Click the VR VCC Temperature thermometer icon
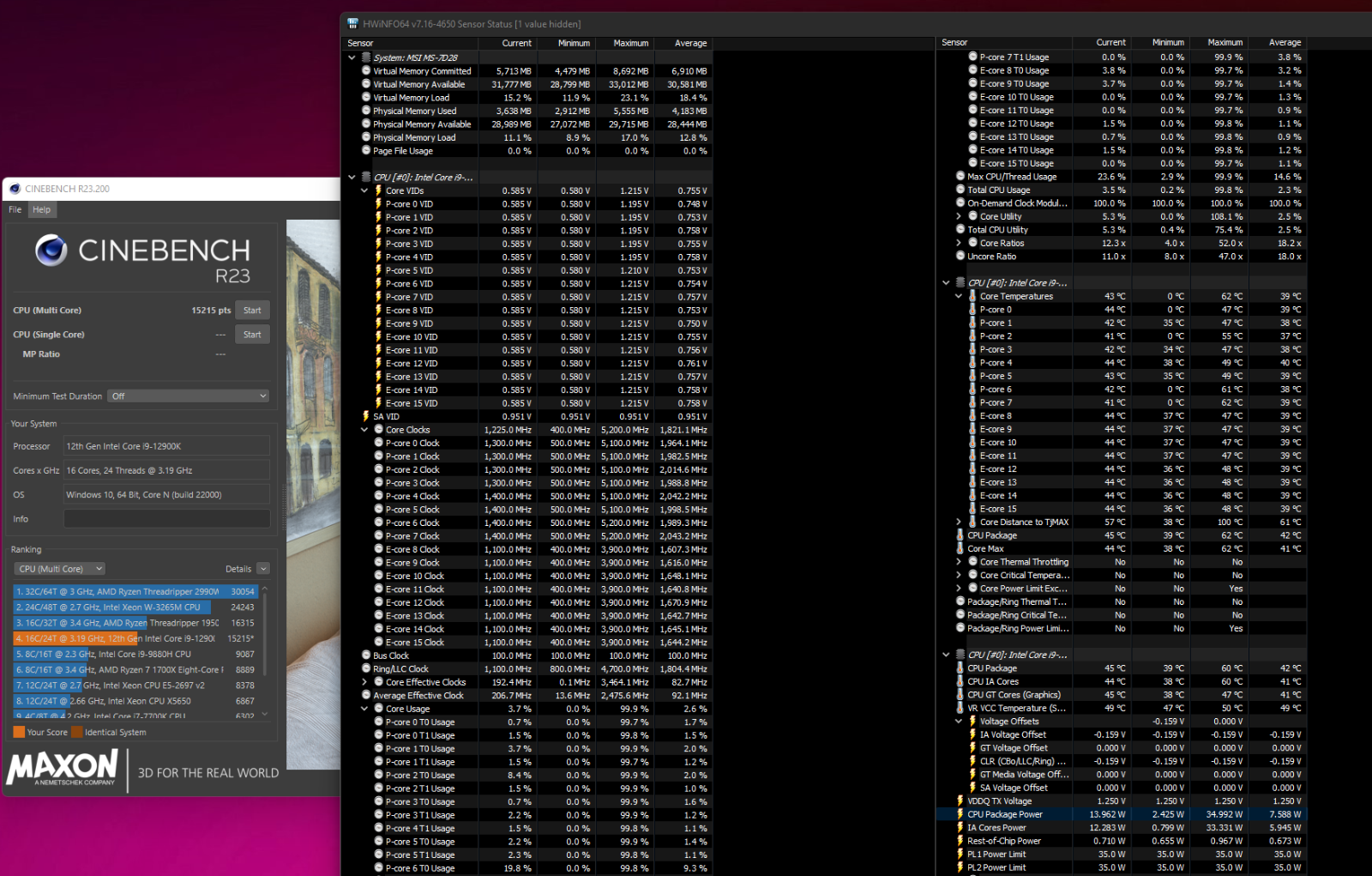Image resolution: width=1372 pixels, height=876 pixels. click(960, 708)
